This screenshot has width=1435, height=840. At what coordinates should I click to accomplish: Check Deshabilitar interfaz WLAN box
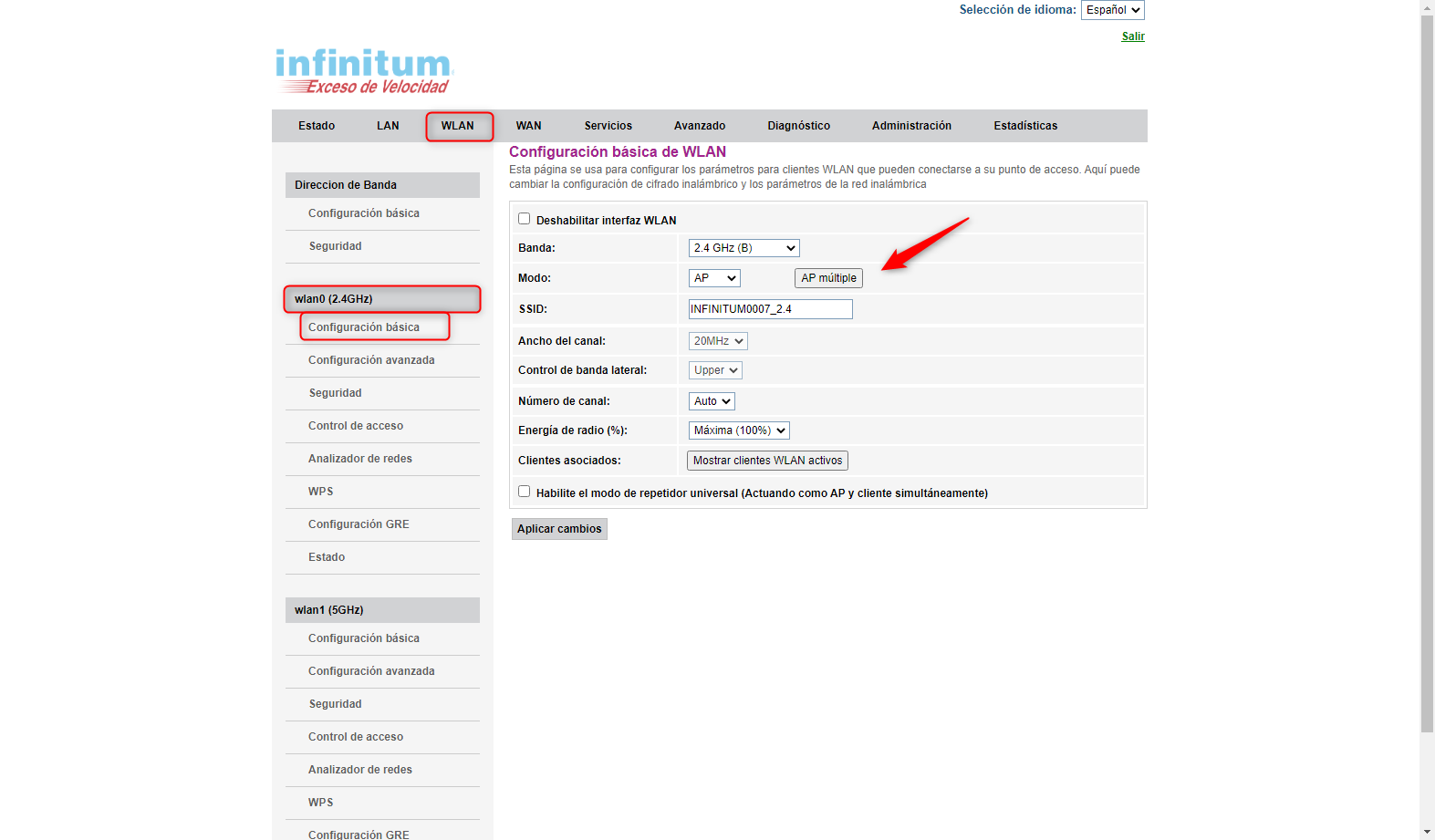(x=525, y=219)
